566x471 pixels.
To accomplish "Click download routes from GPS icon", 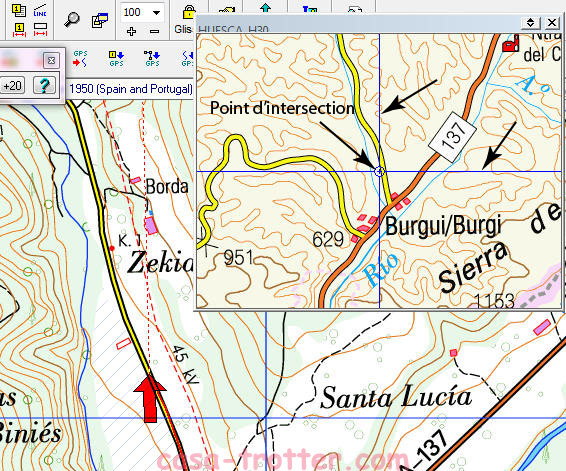I will [152, 58].
